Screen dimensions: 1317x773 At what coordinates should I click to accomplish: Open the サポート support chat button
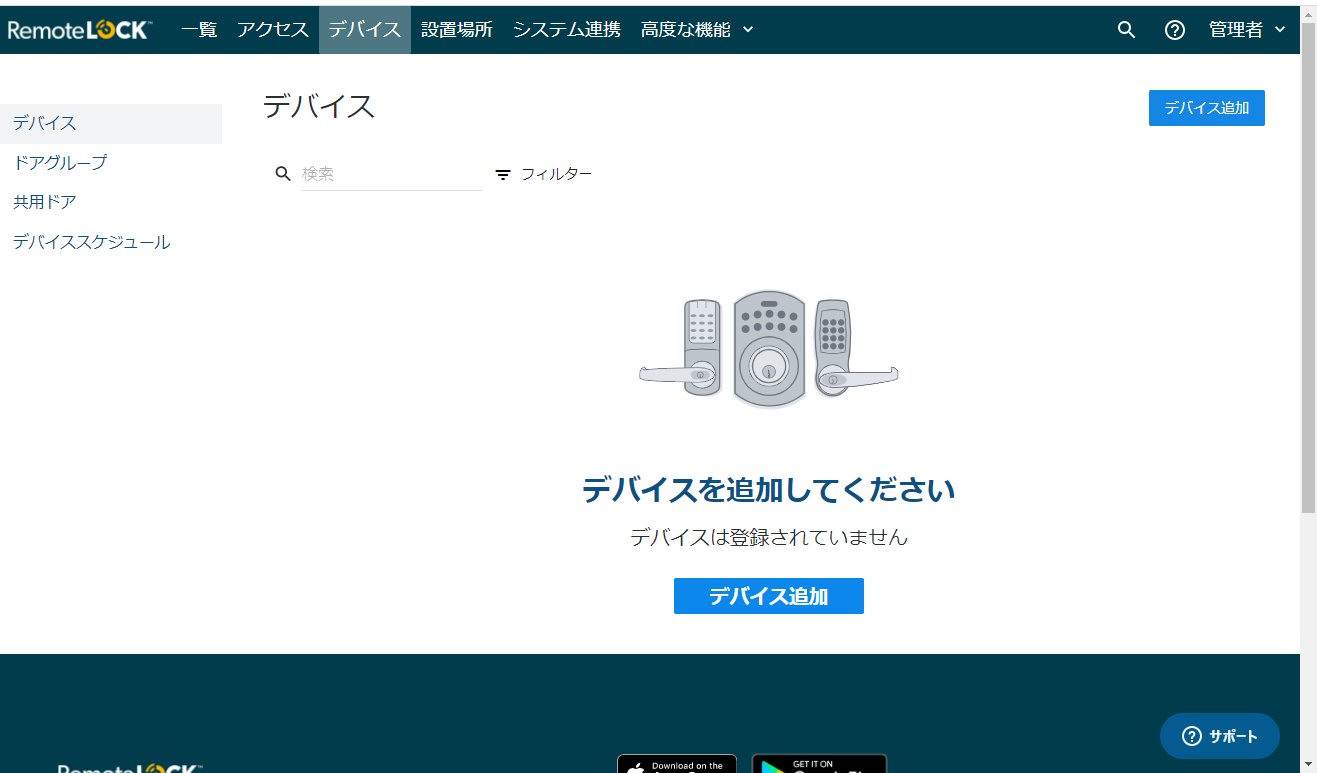[1220, 736]
